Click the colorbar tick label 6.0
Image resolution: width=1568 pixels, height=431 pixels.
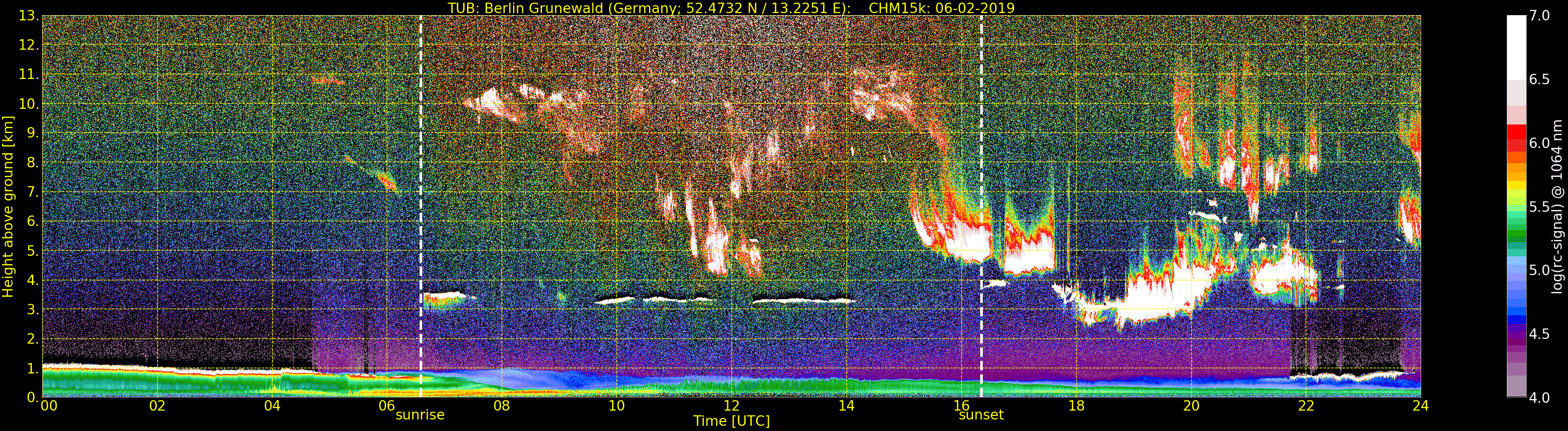click(1539, 143)
